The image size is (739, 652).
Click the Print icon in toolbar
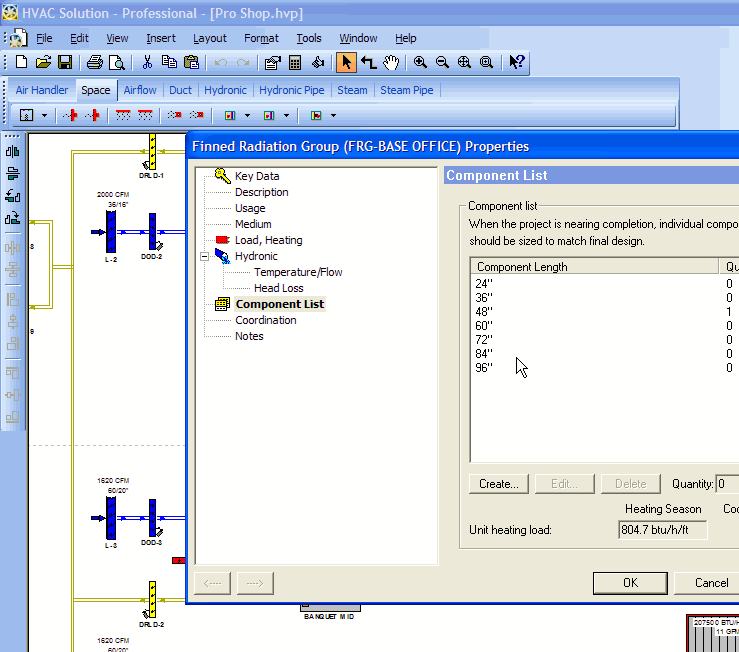point(94,62)
